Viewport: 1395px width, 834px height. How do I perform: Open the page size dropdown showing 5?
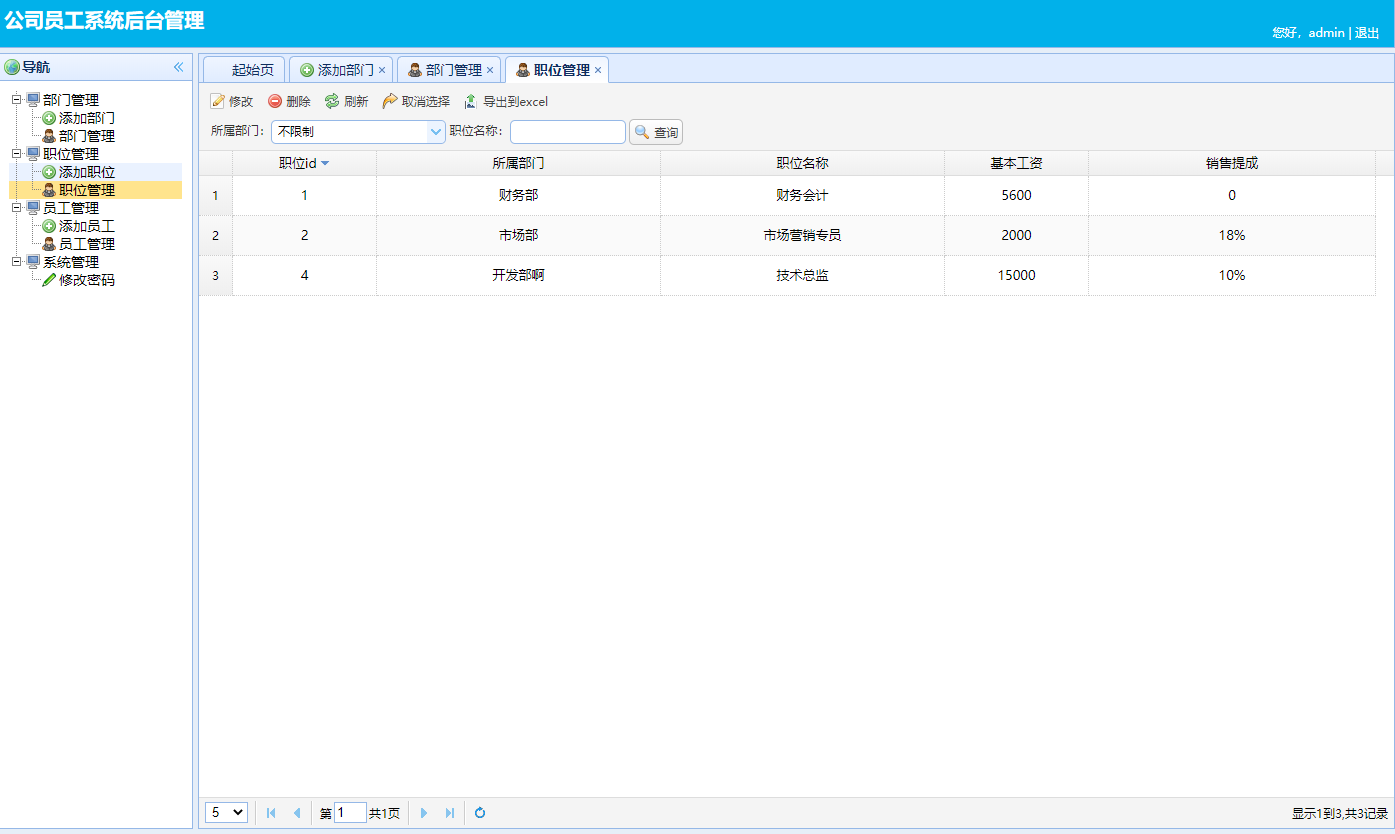(226, 812)
